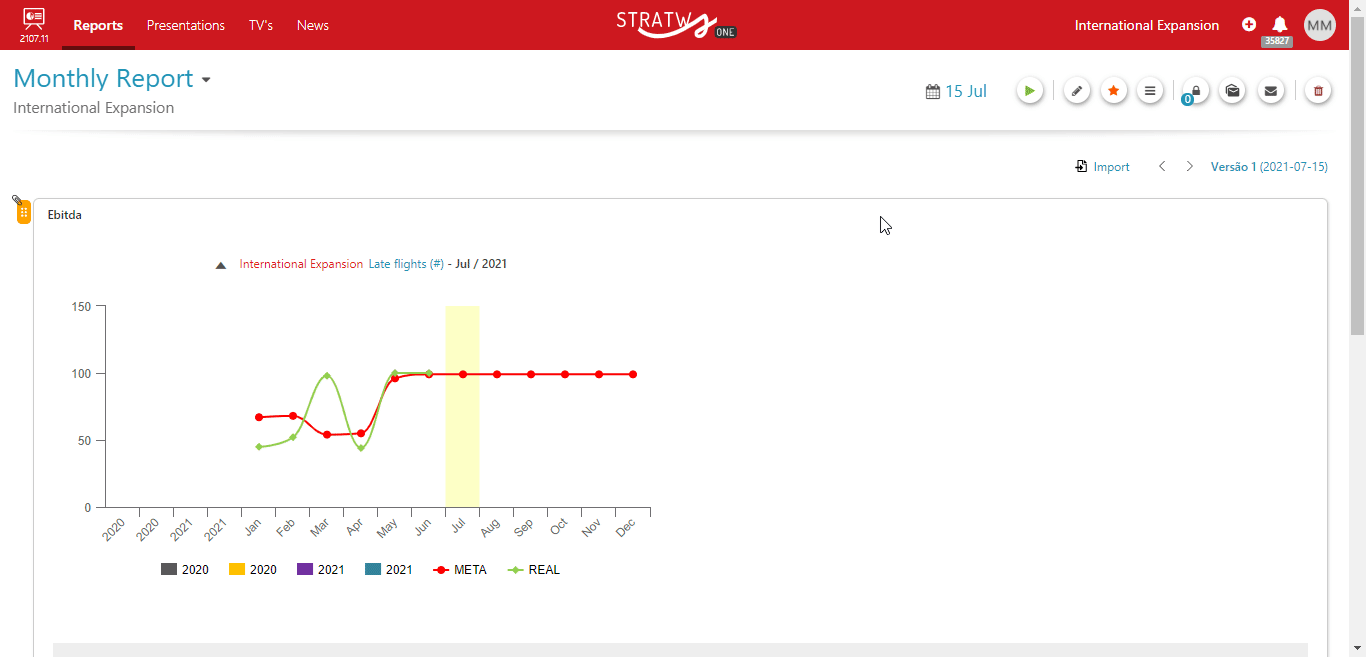Click the Late flights (#) indicator link
Screen dimensions: 1366x657
[406, 264]
